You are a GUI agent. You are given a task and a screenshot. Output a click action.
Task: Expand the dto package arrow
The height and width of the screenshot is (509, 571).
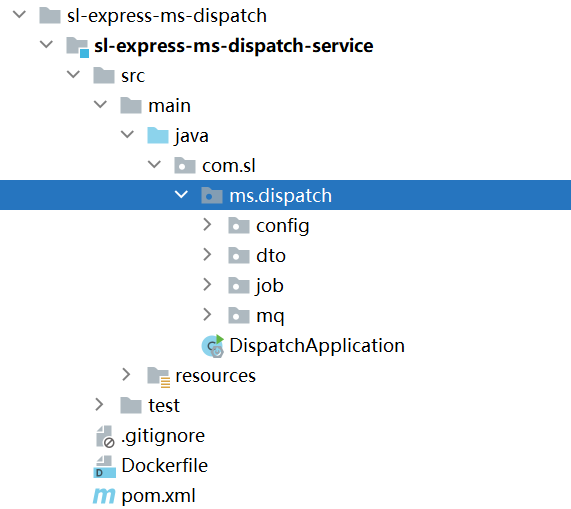pos(207,254)
